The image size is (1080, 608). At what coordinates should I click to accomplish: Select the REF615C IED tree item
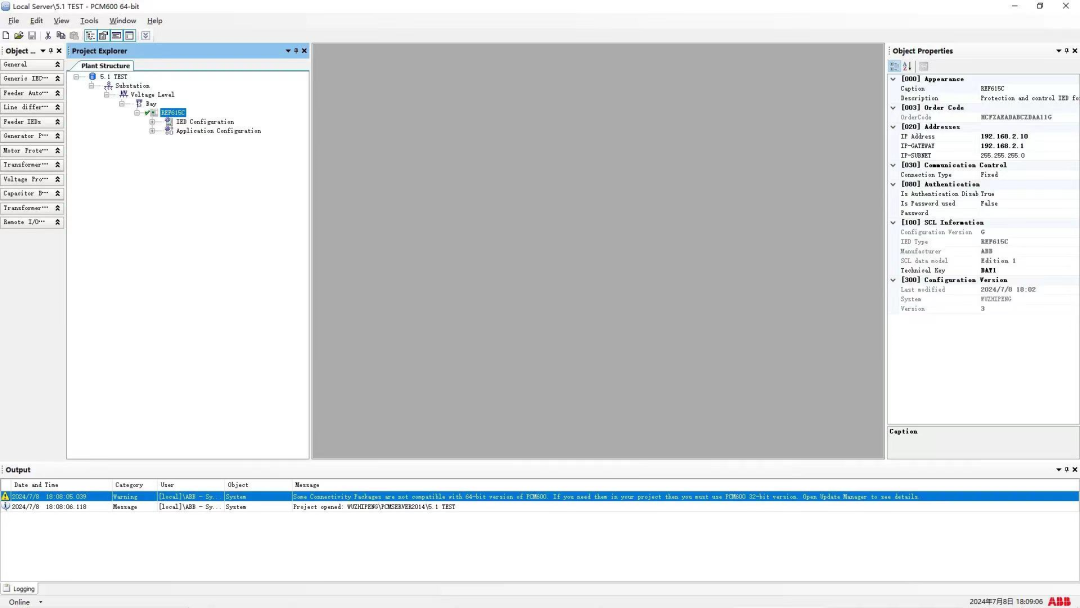(173, 112)
